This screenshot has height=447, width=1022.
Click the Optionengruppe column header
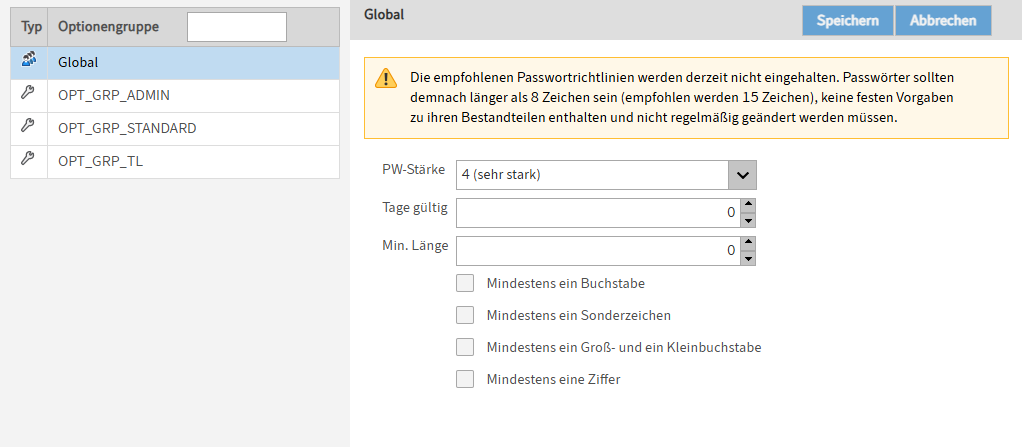pos(108,27)
